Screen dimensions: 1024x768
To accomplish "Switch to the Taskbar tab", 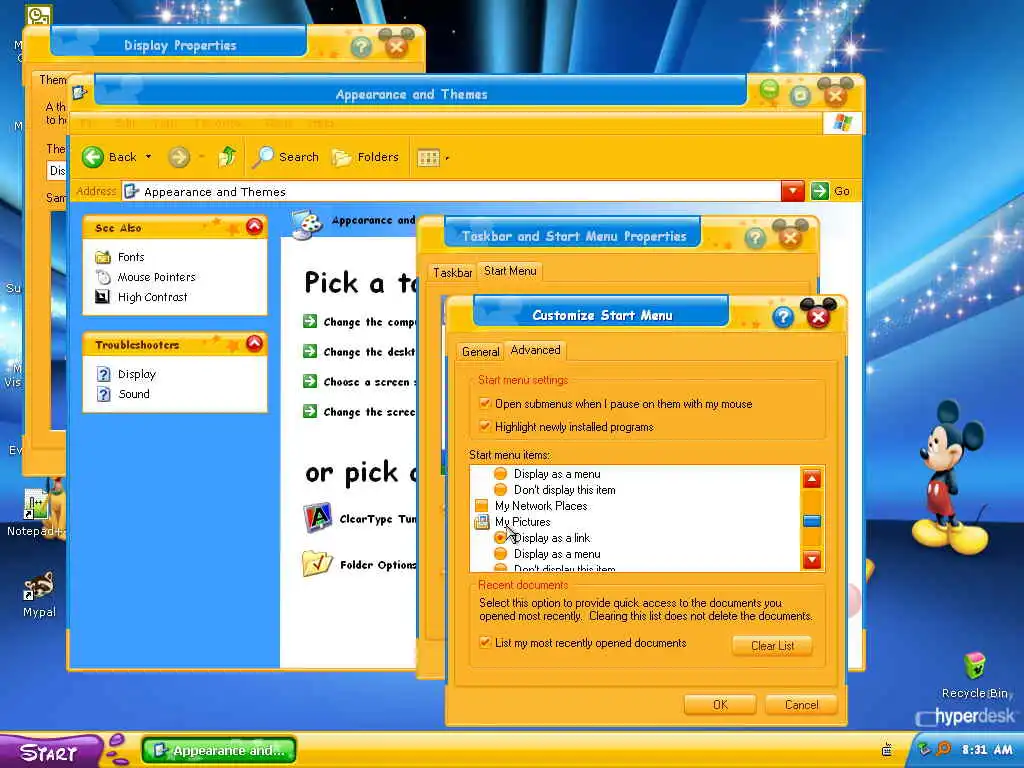I will (x=453, y=272).
